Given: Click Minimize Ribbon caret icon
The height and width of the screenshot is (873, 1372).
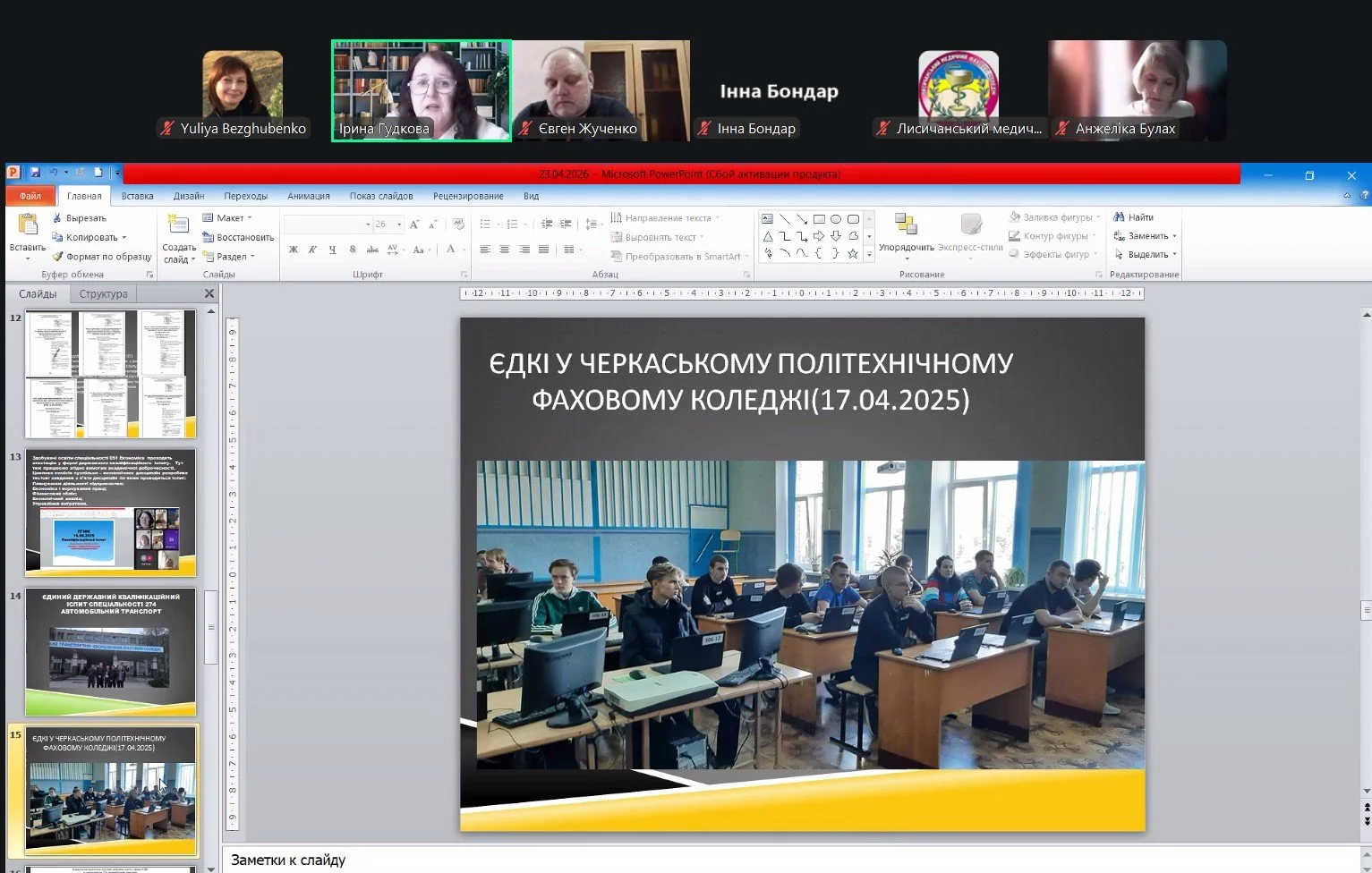Looking at the screenshot, I should pyautogui.click(x=1347, y=195).
